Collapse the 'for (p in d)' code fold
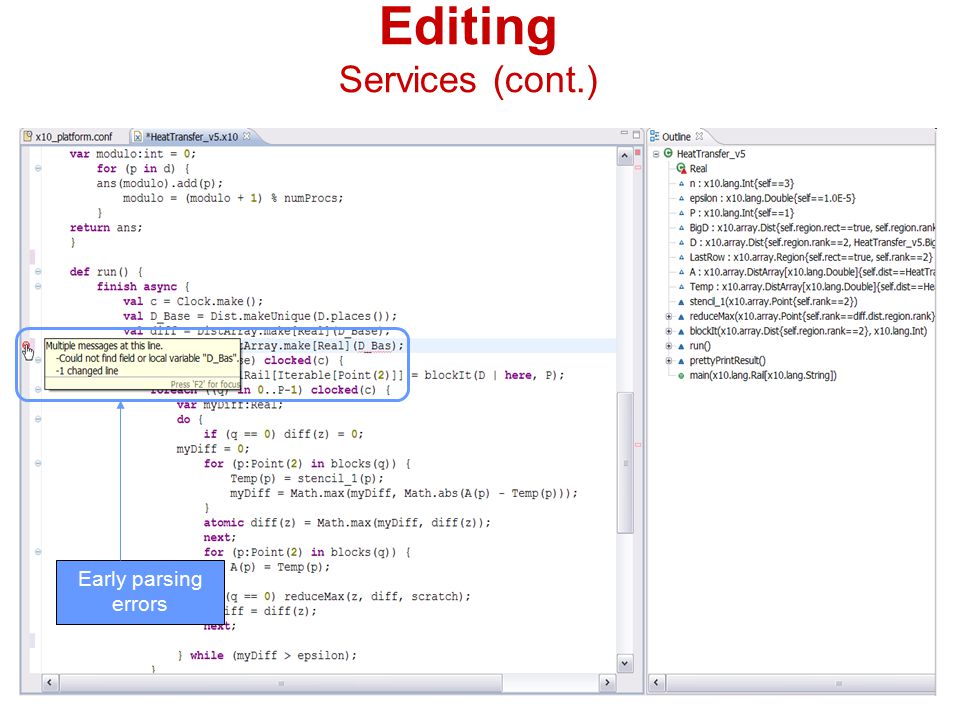The image size is (960, 720). pos(38,168)
